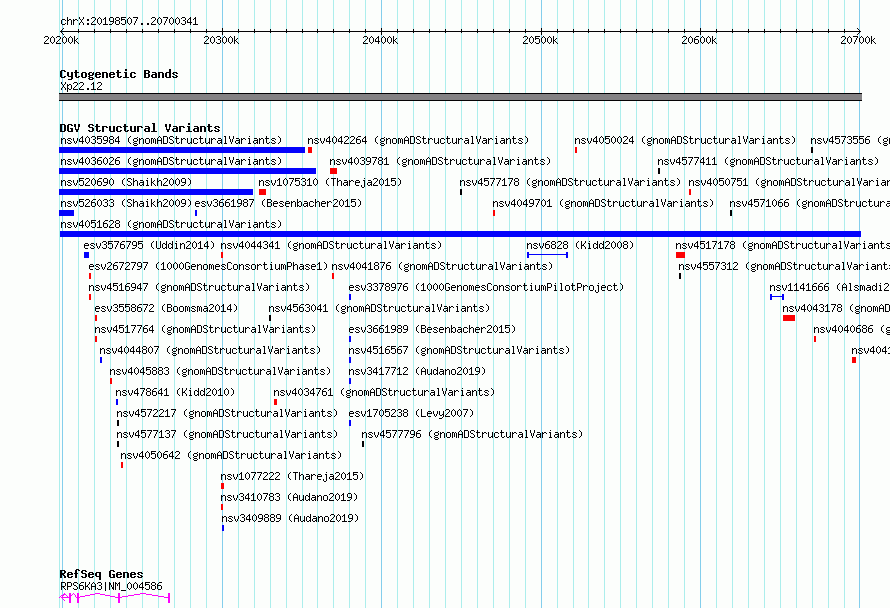890x608 pixels.
Task: Open nsv4041876 variant label
Action: [442, 266]
